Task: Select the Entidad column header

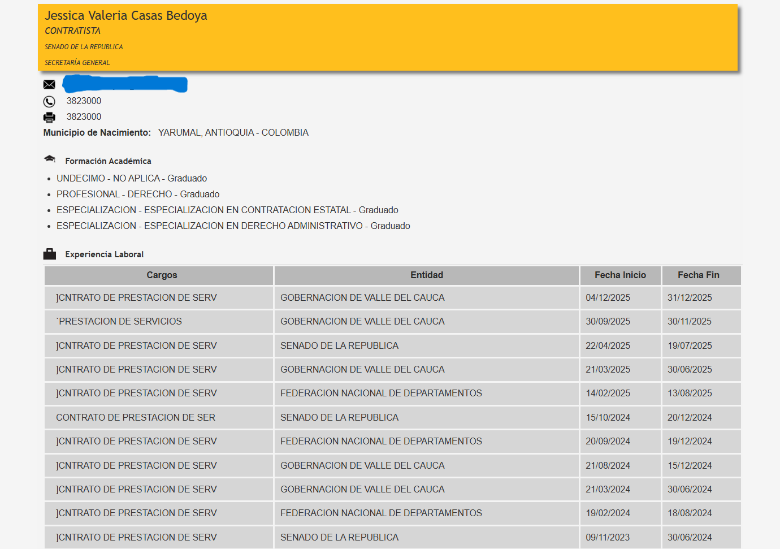Action: [x=426, y=275]
